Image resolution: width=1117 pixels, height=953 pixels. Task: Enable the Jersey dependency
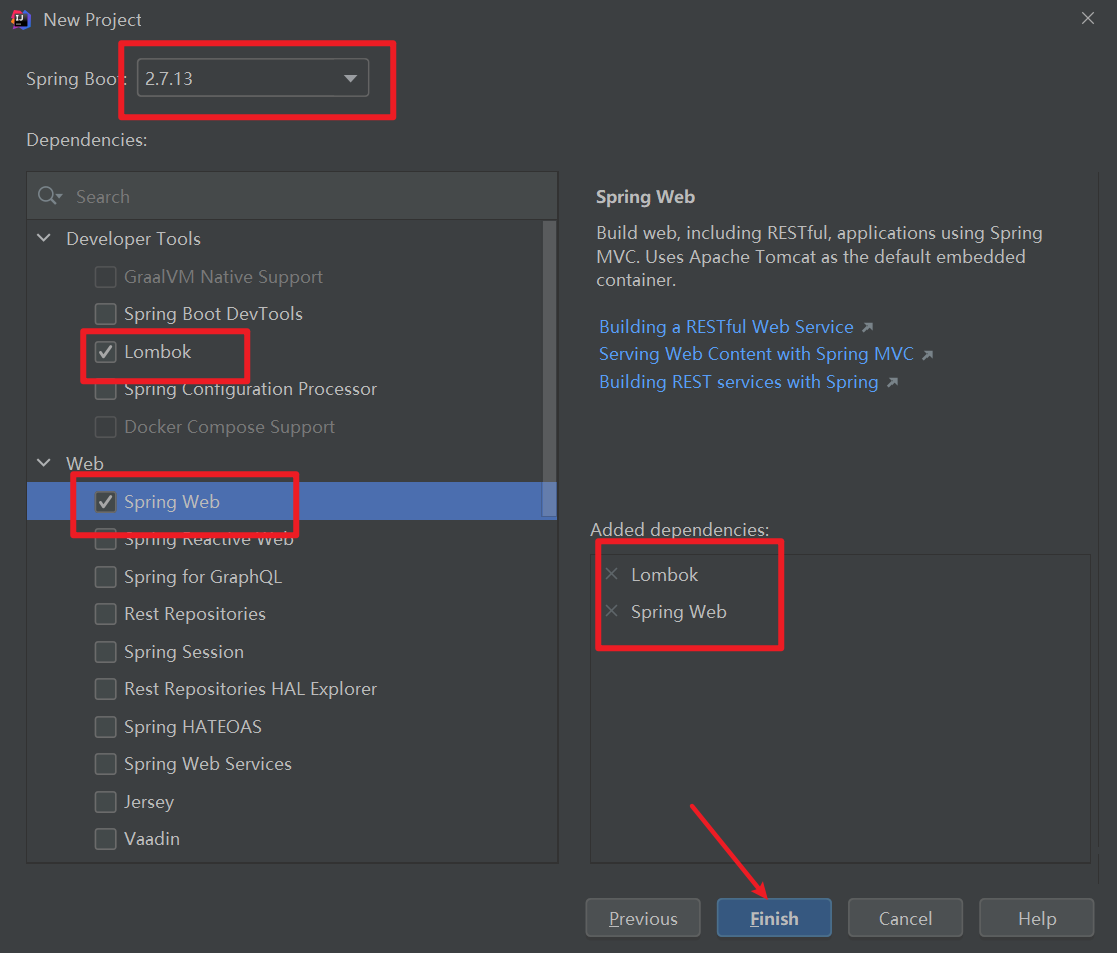[x=105, y=802]
